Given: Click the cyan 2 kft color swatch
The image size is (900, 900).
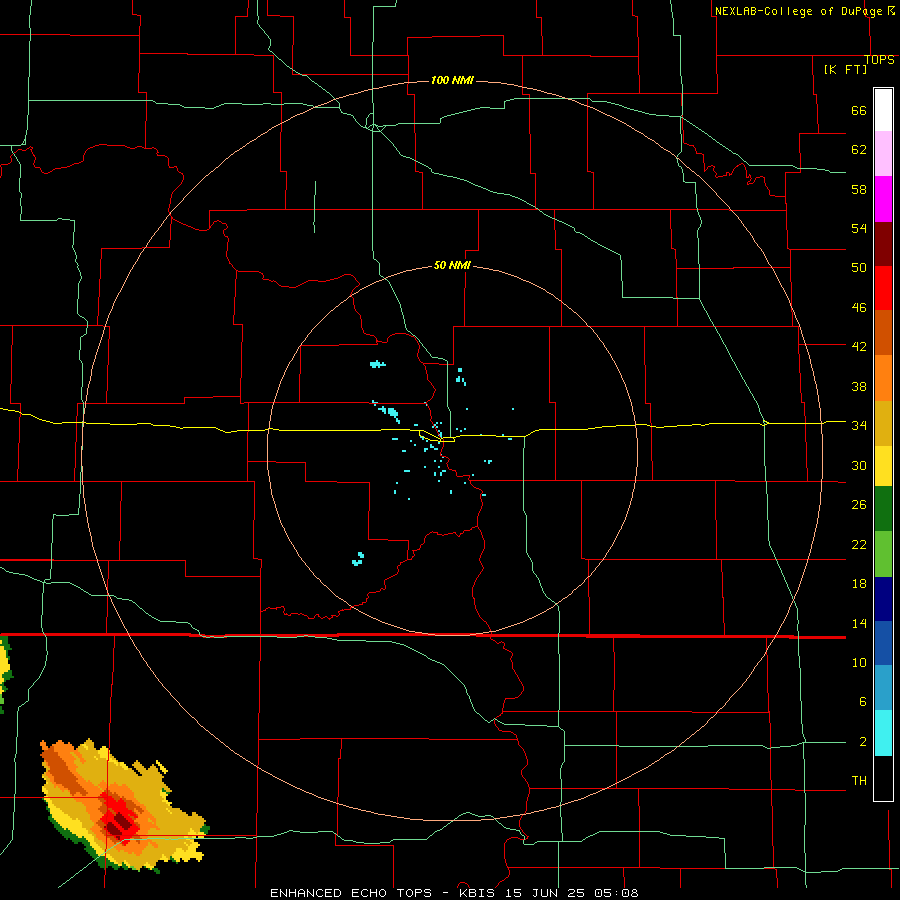Looking at the screenshot, I should click(x=883, y=733).
